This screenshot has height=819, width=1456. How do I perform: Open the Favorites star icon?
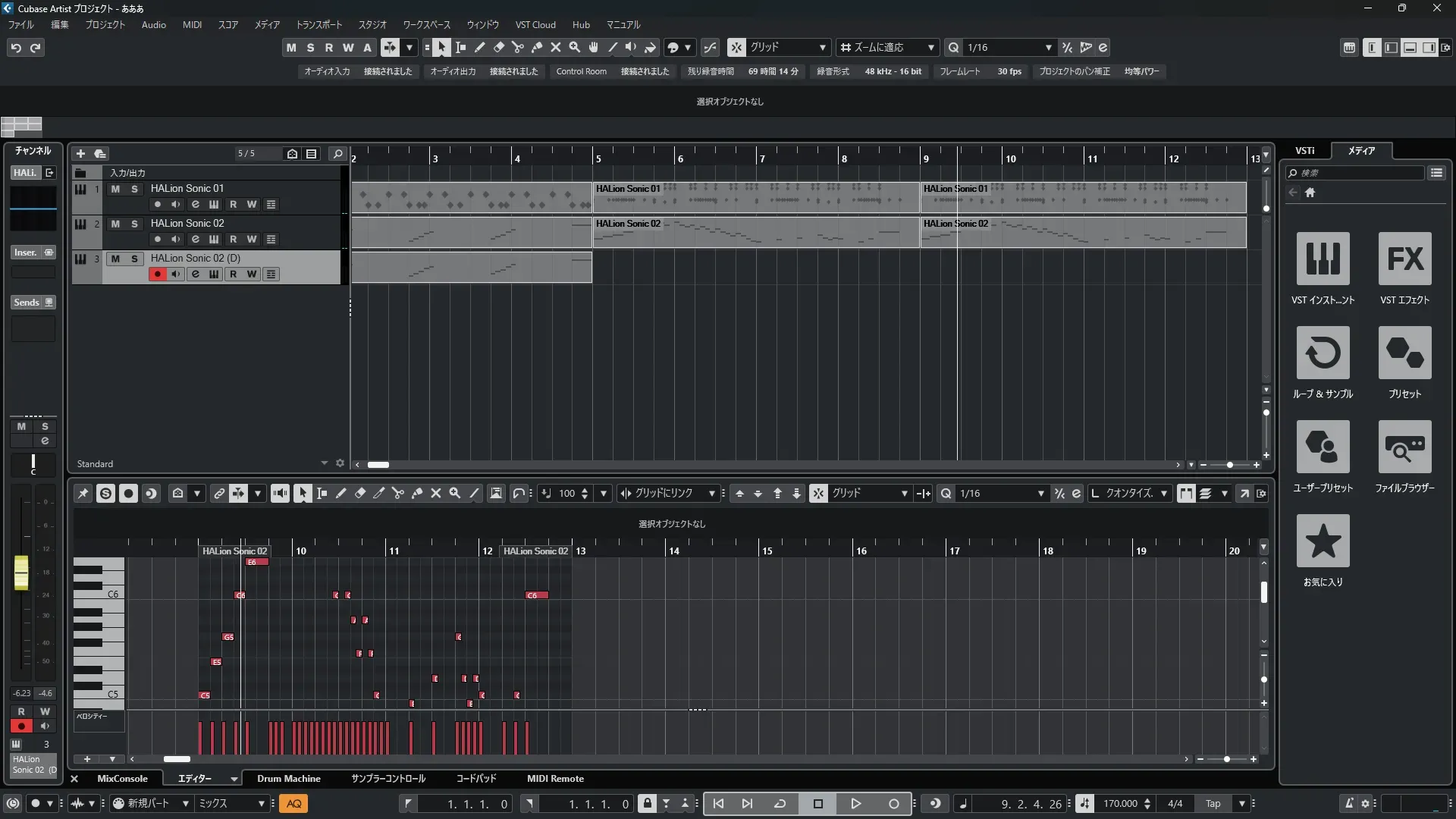point(1323,541)
